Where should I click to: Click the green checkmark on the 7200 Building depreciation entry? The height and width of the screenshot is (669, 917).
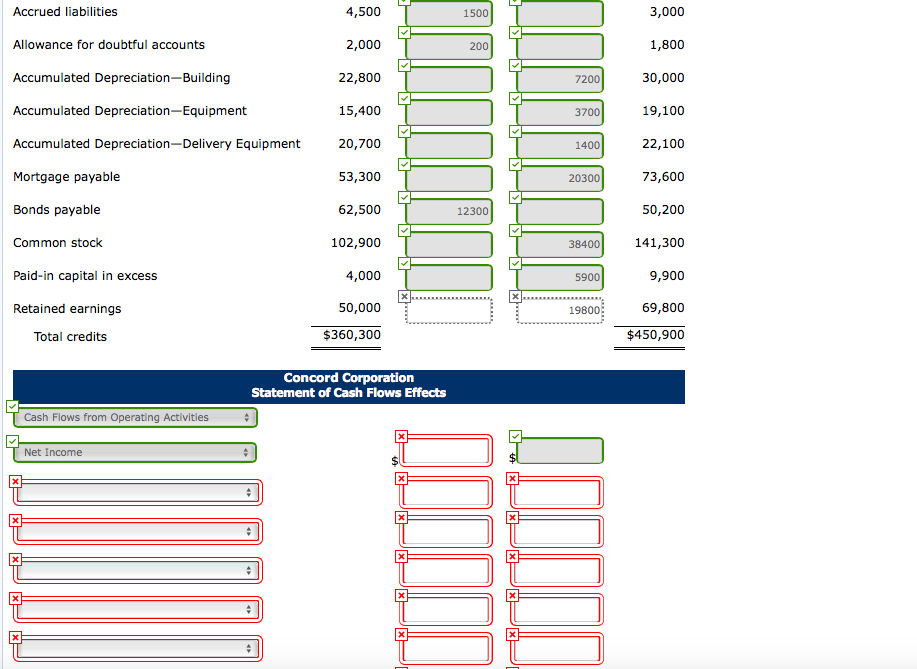click(514, 65)
